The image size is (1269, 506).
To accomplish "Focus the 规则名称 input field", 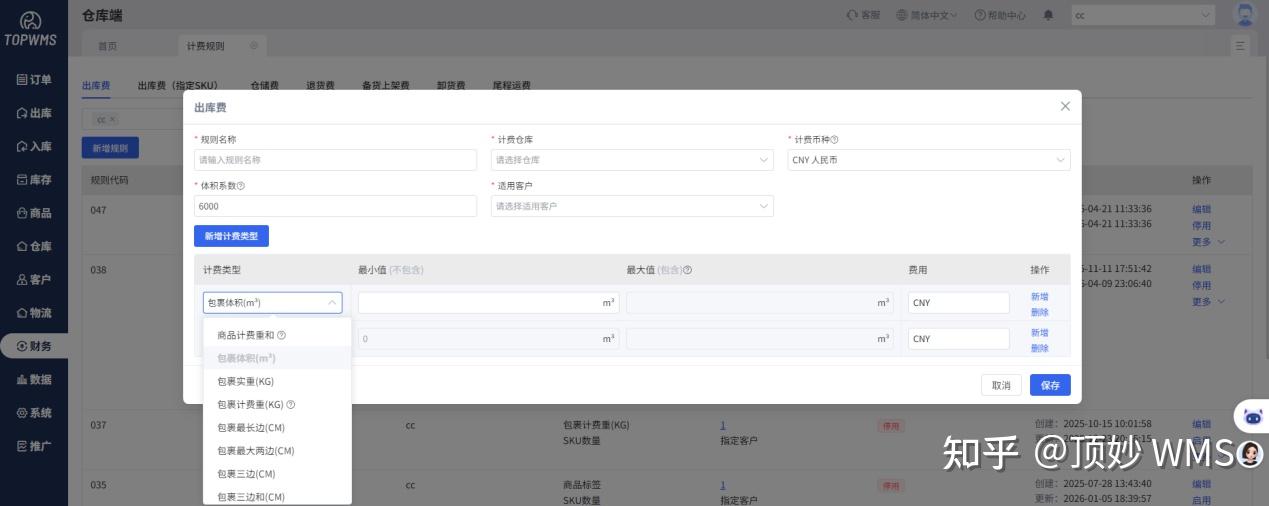I will (335, 160).
